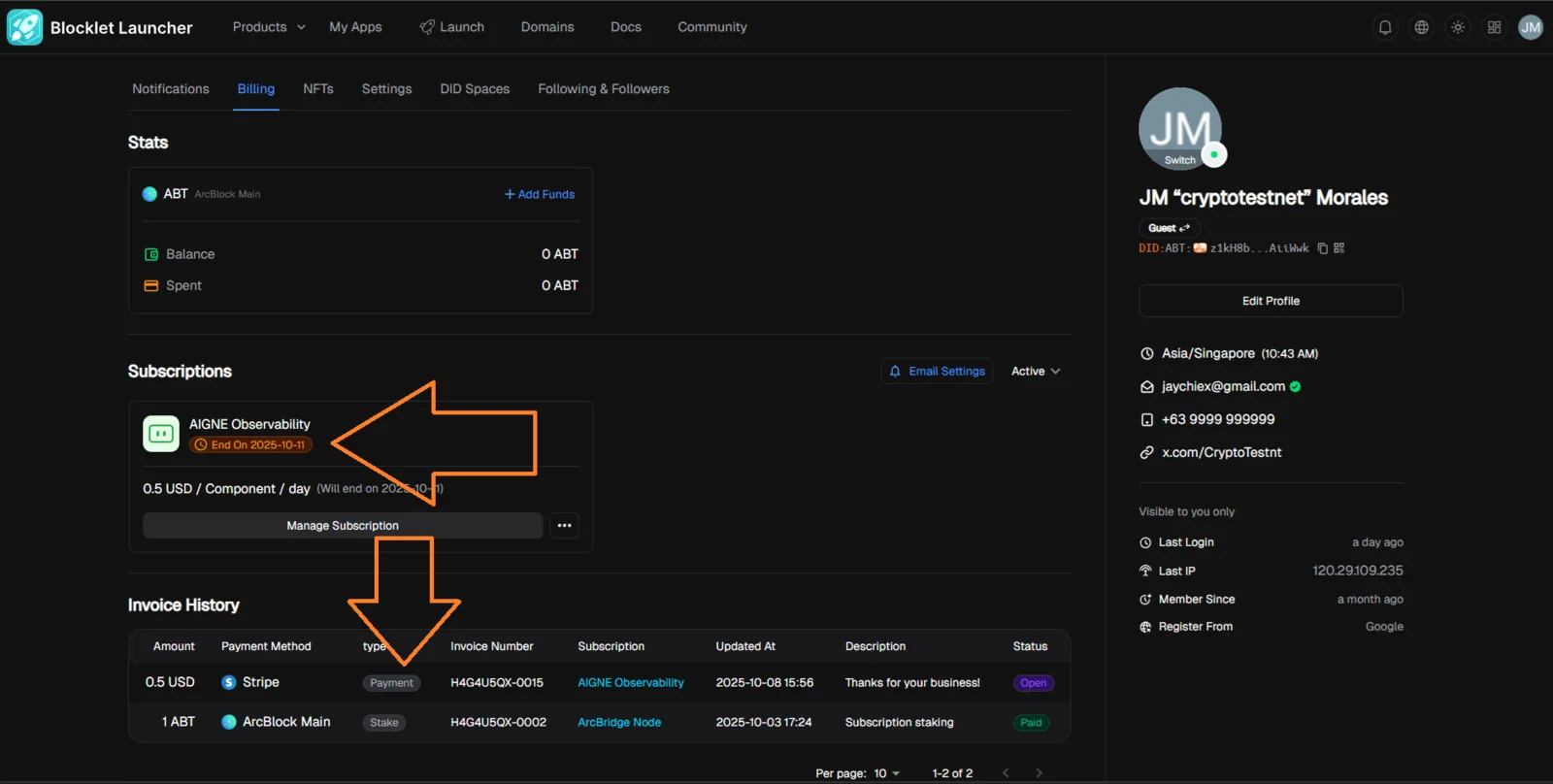Click the Stake type tag
1553x784 pixels.
point(384,723)
